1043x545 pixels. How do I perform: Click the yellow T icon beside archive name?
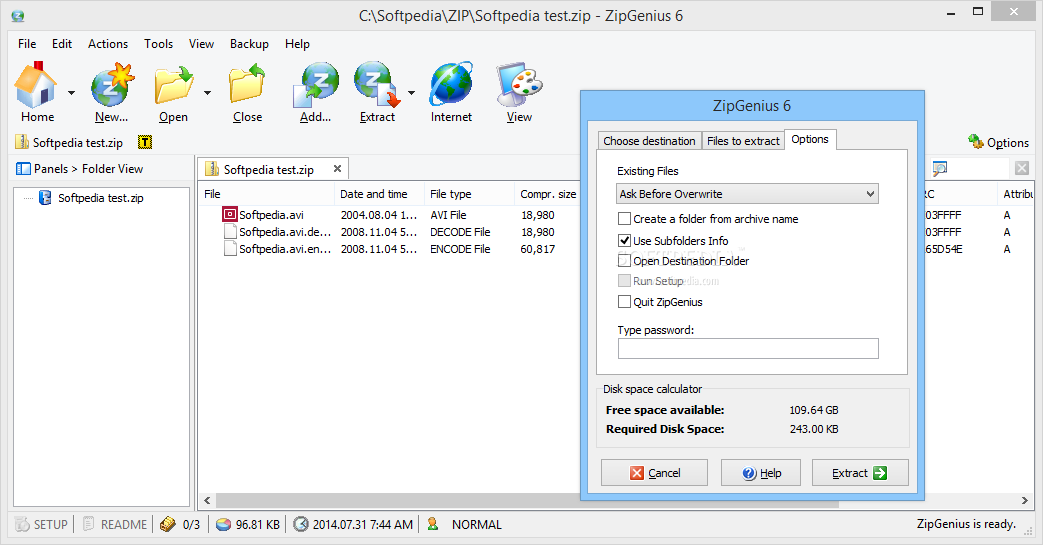tap(145, 142)
